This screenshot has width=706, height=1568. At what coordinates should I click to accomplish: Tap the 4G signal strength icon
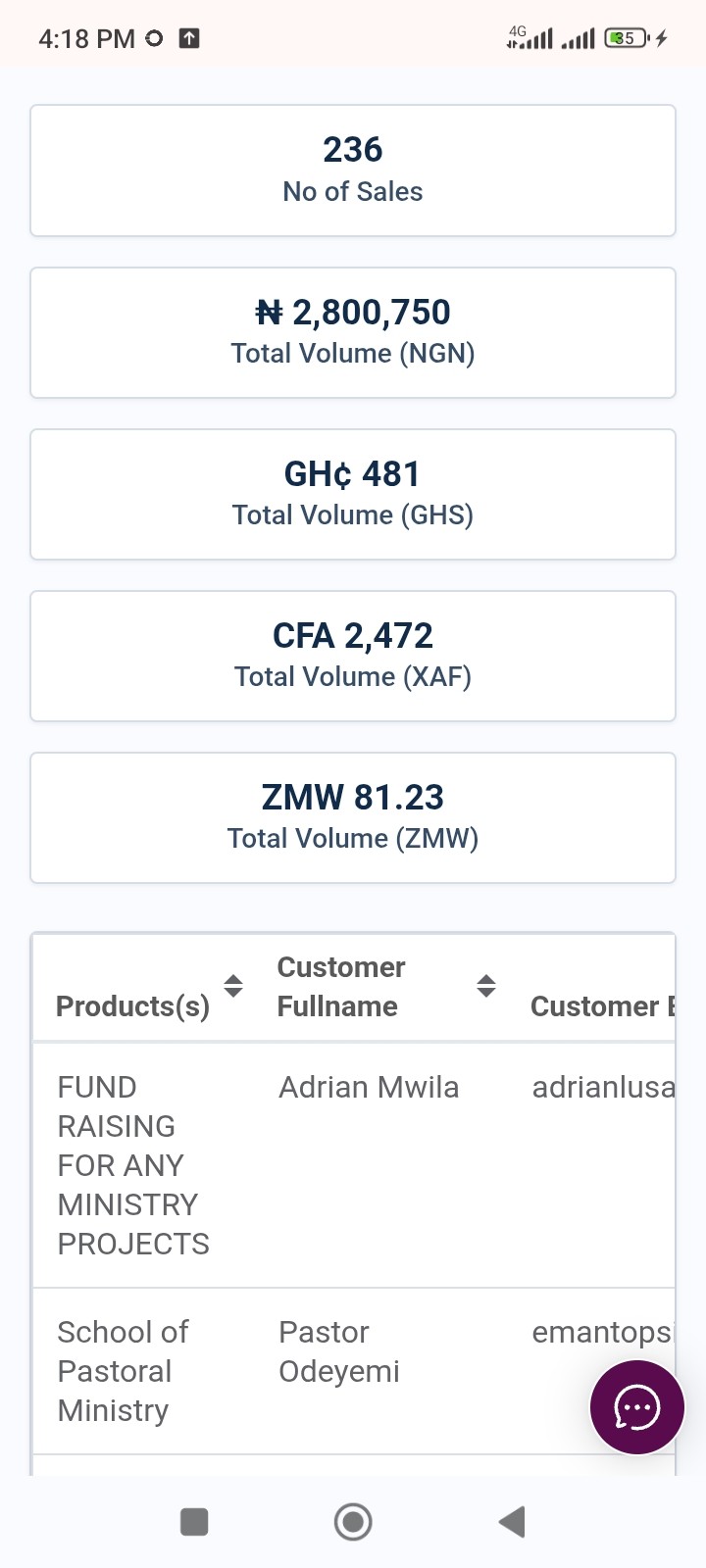529,37
